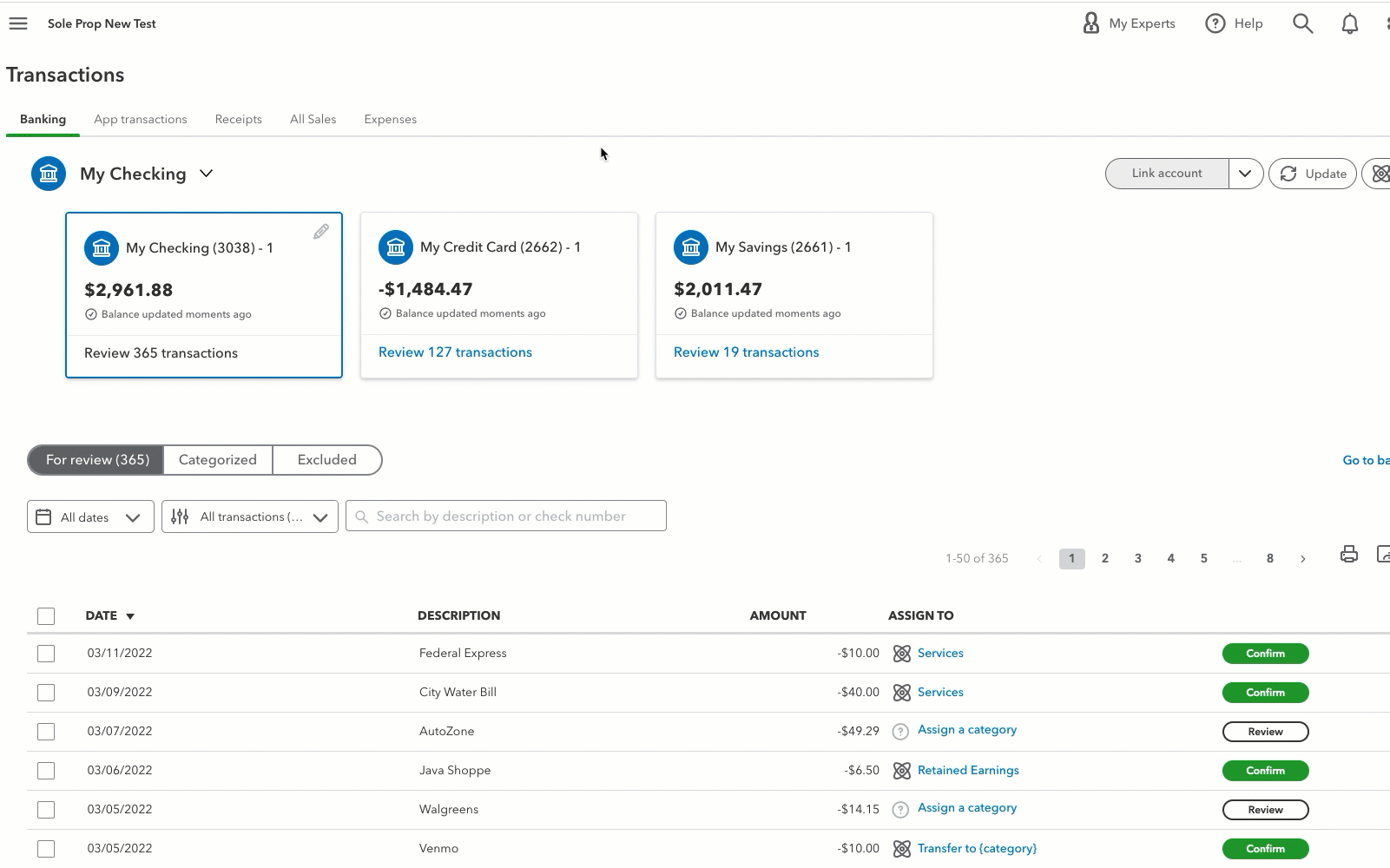Print the transaction list with printer icon
The width and height of the screenshot is (1390, 868).
click(x=1348, y=554)
